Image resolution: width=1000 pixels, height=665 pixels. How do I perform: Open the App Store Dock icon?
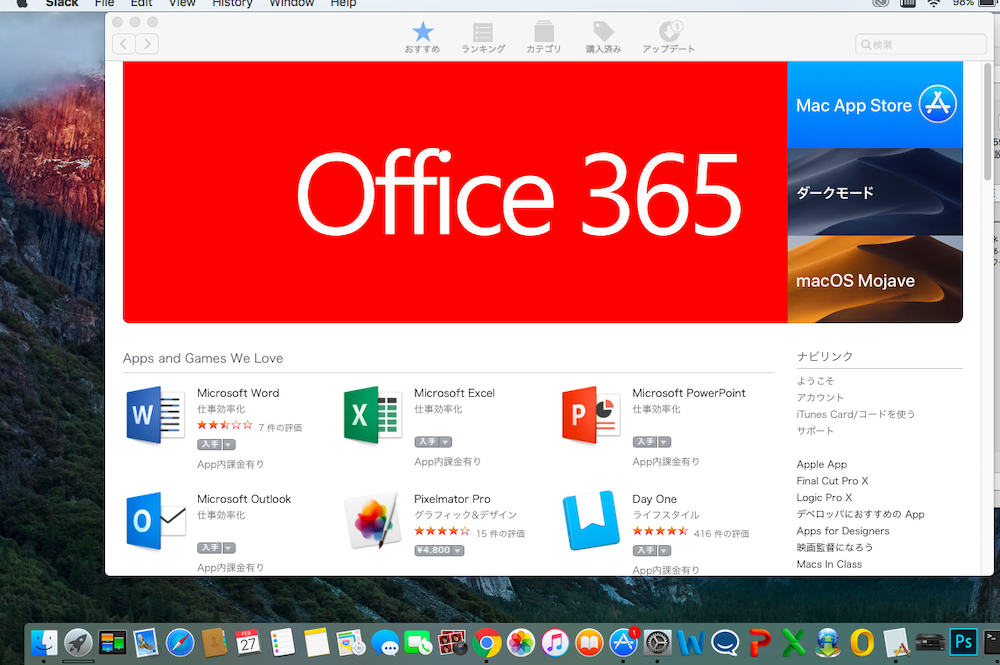coord(623,643)
